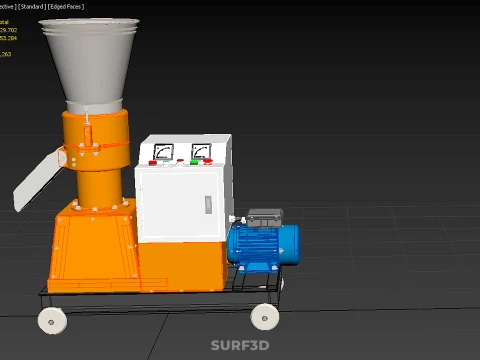Select the orange pellet mill base housing
Screen dimensions: 480x360
click(x=95, y=247)
